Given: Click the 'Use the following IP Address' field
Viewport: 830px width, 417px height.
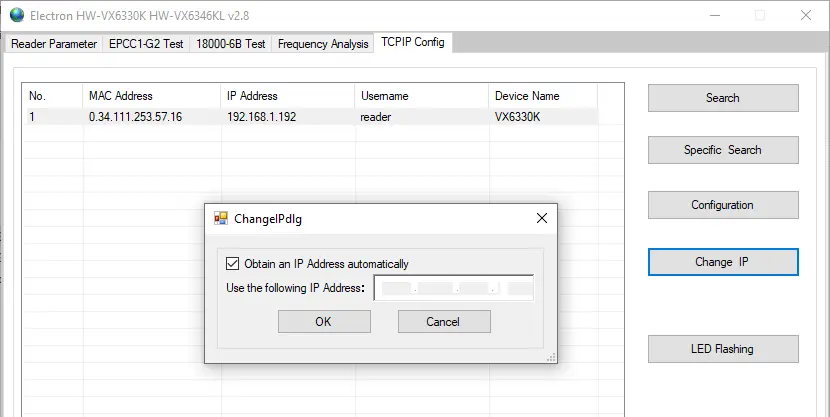Looking at the screenshot, I should (x=454, y=289).
